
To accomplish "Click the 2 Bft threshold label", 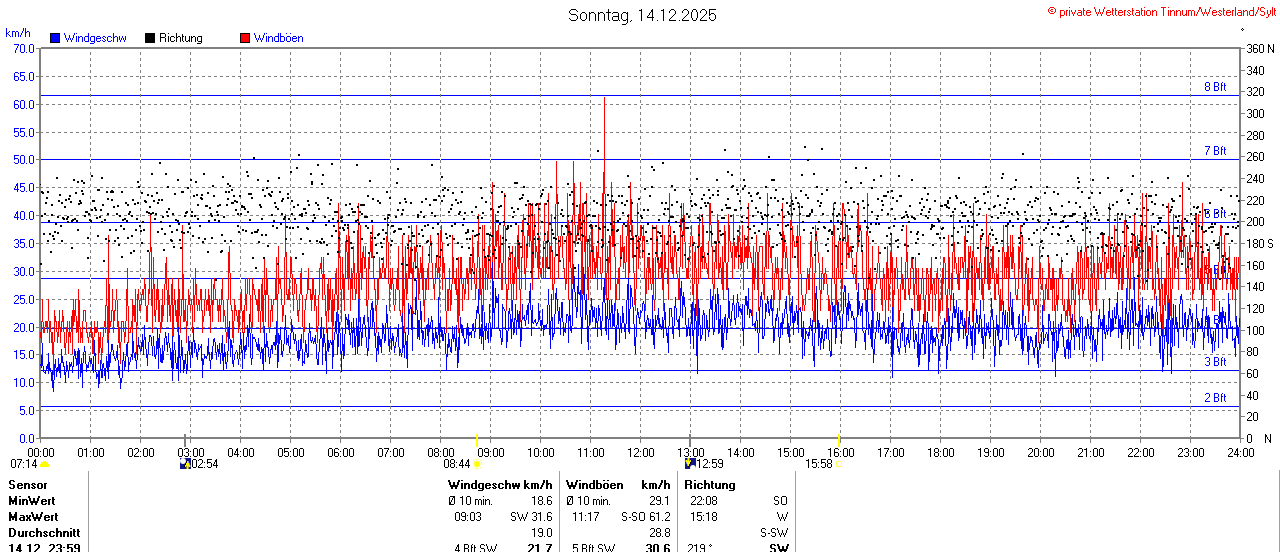I will click(1215, 398).
